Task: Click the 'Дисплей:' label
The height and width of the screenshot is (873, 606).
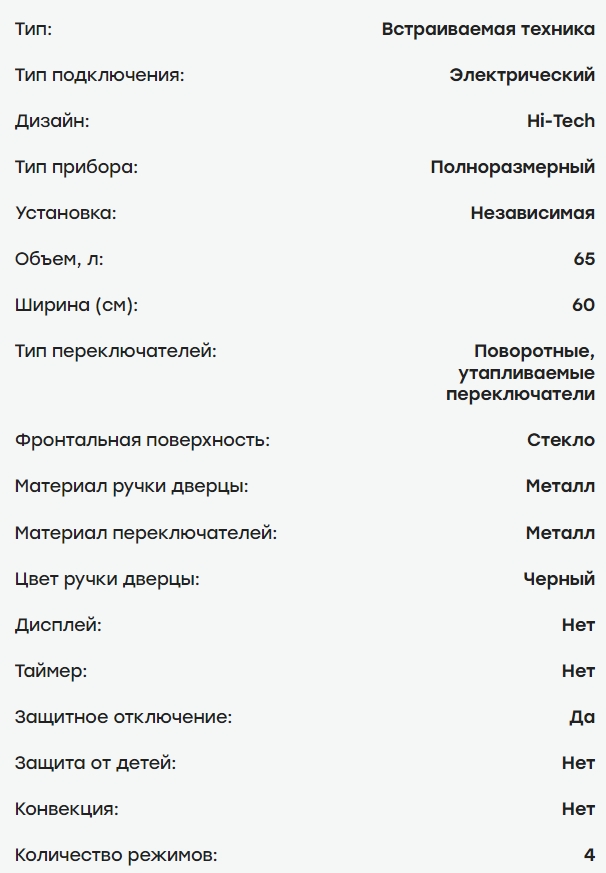Action: click(x=58, y=625)
